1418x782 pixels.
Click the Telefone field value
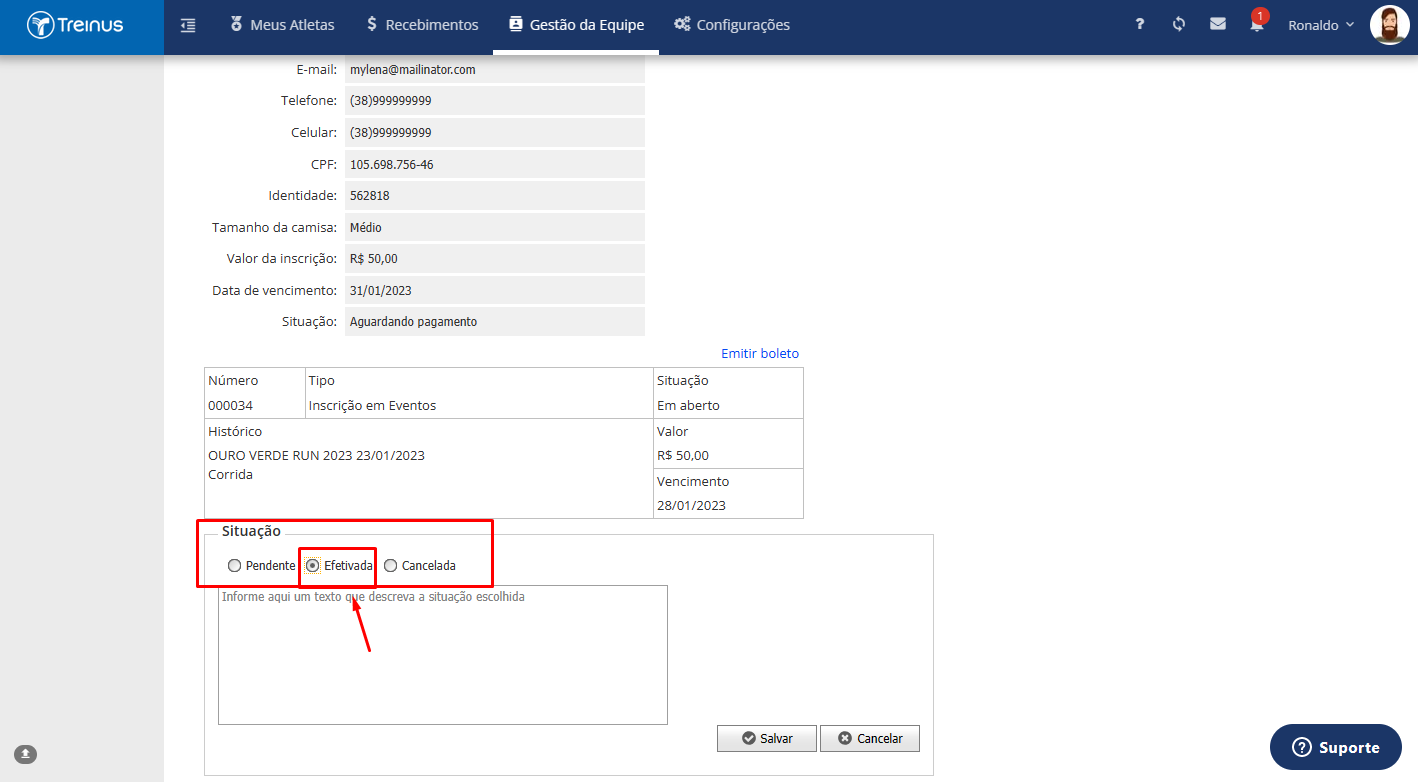495,101
